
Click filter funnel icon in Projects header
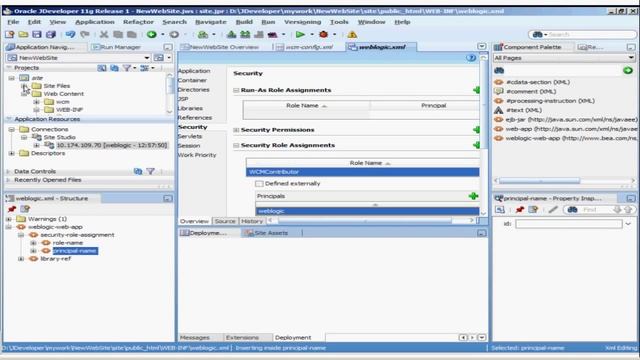point(127,68)
